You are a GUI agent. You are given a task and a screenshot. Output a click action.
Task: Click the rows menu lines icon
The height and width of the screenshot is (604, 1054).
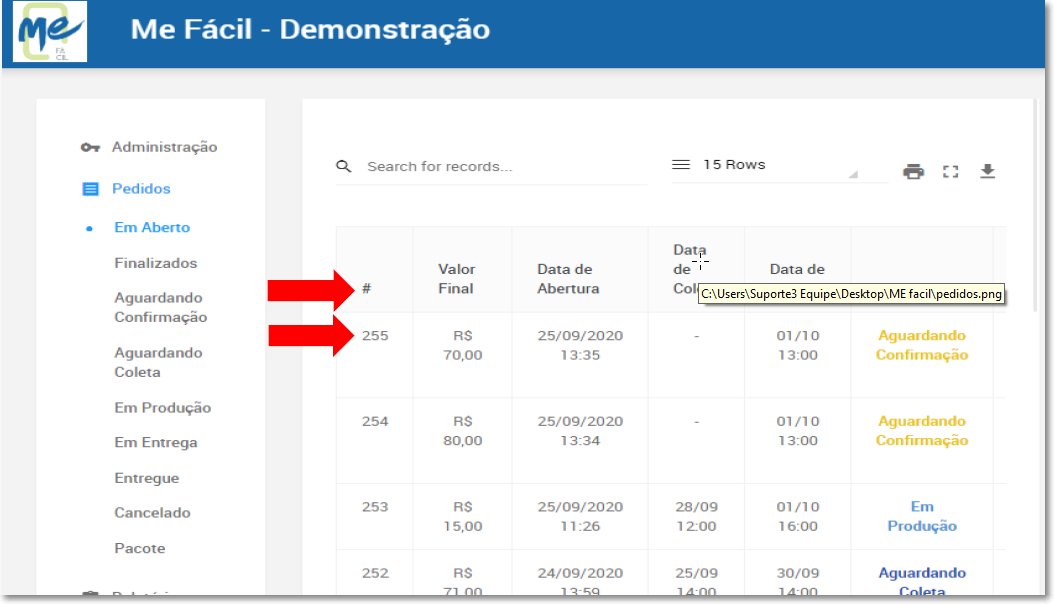click(x=681, y=165)
